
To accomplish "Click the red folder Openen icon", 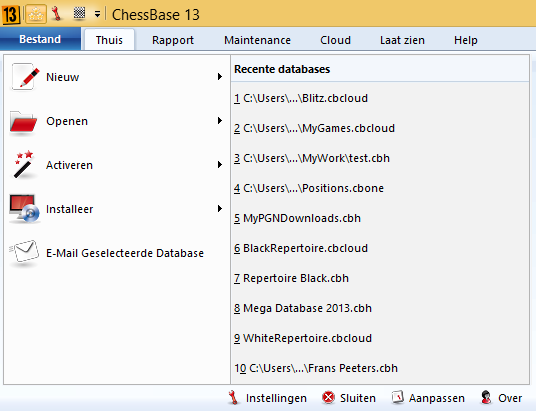I will pyautogui.click(x=23, y=121).
